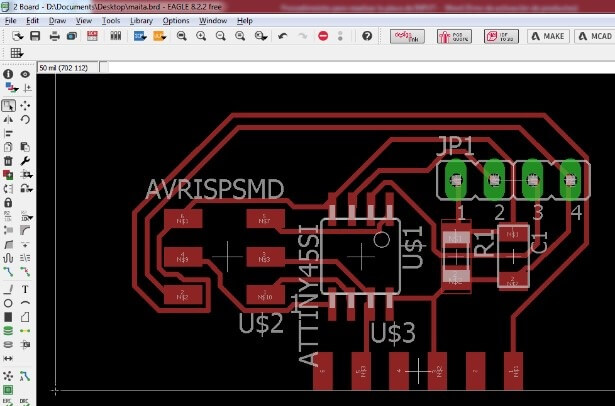Click the red Stop command icon
Viewport: 615px width, 406px height.
[x=323, y=36]
